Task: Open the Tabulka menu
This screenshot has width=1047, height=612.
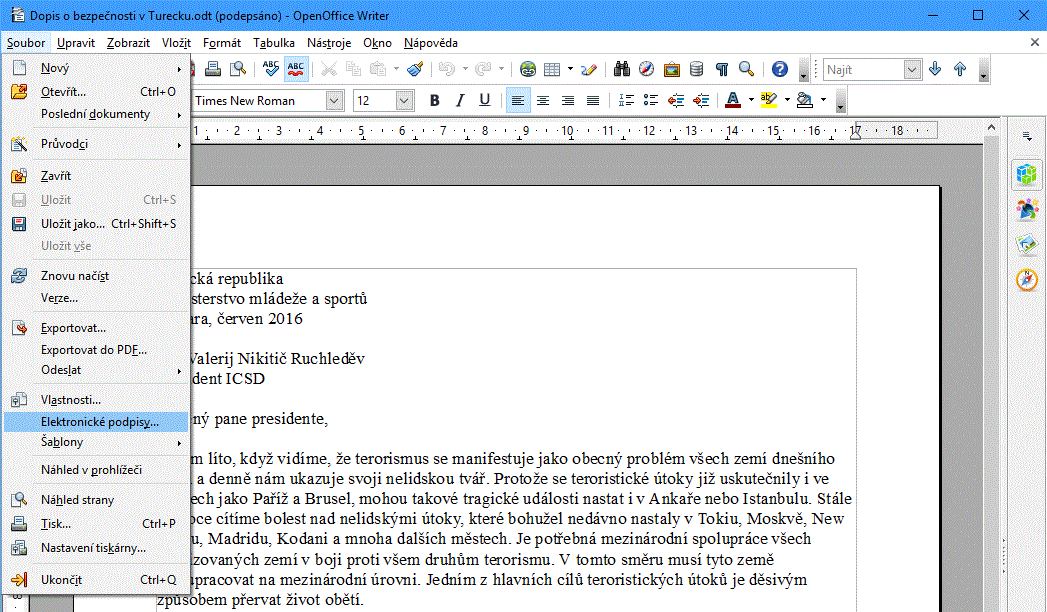Action: click(x=274, y=43)
